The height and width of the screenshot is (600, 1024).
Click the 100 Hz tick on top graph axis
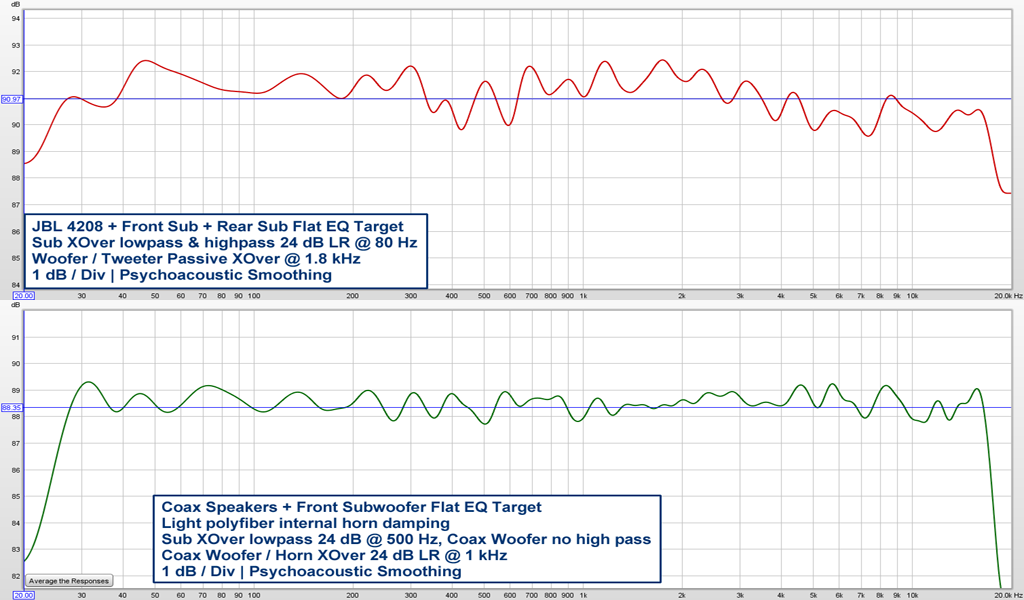(x=254, y=296)
